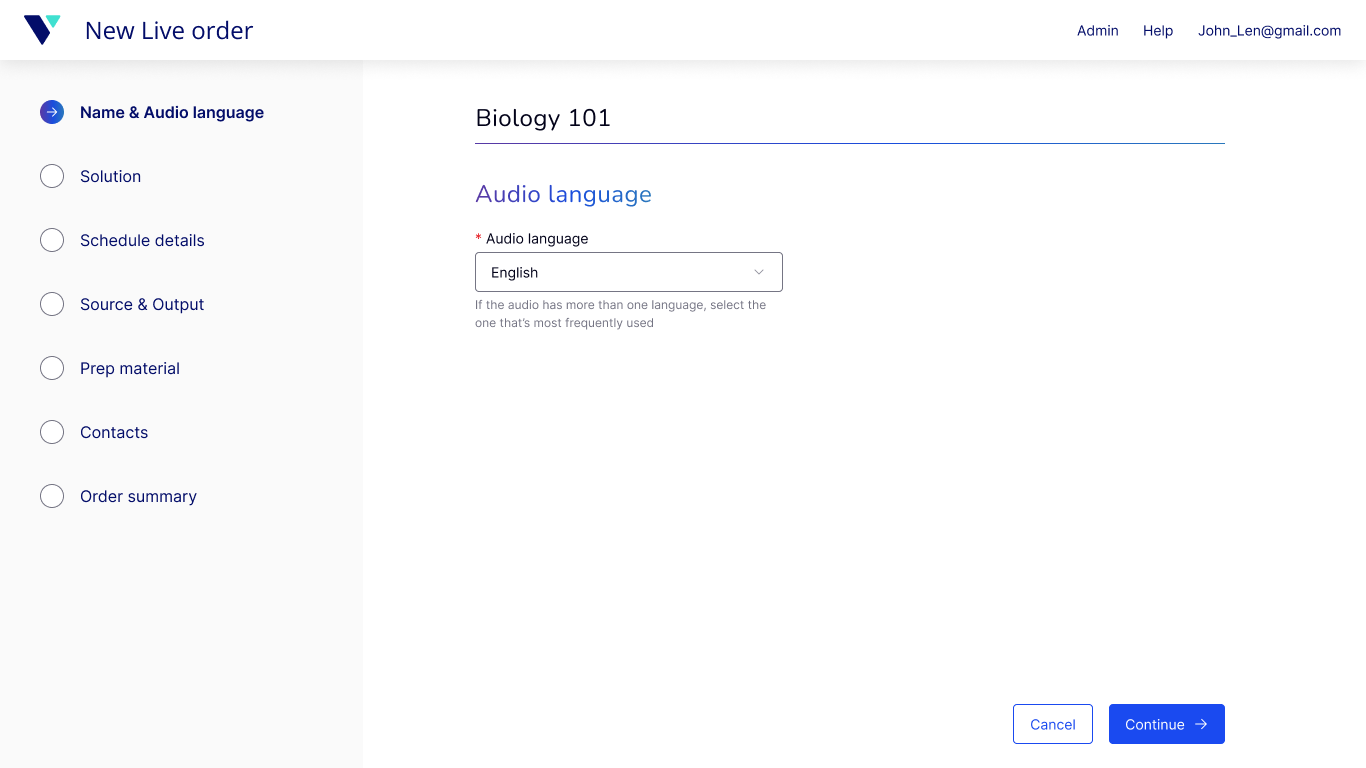Open the Admin link
The image size is (1366, 768).
1098,30
